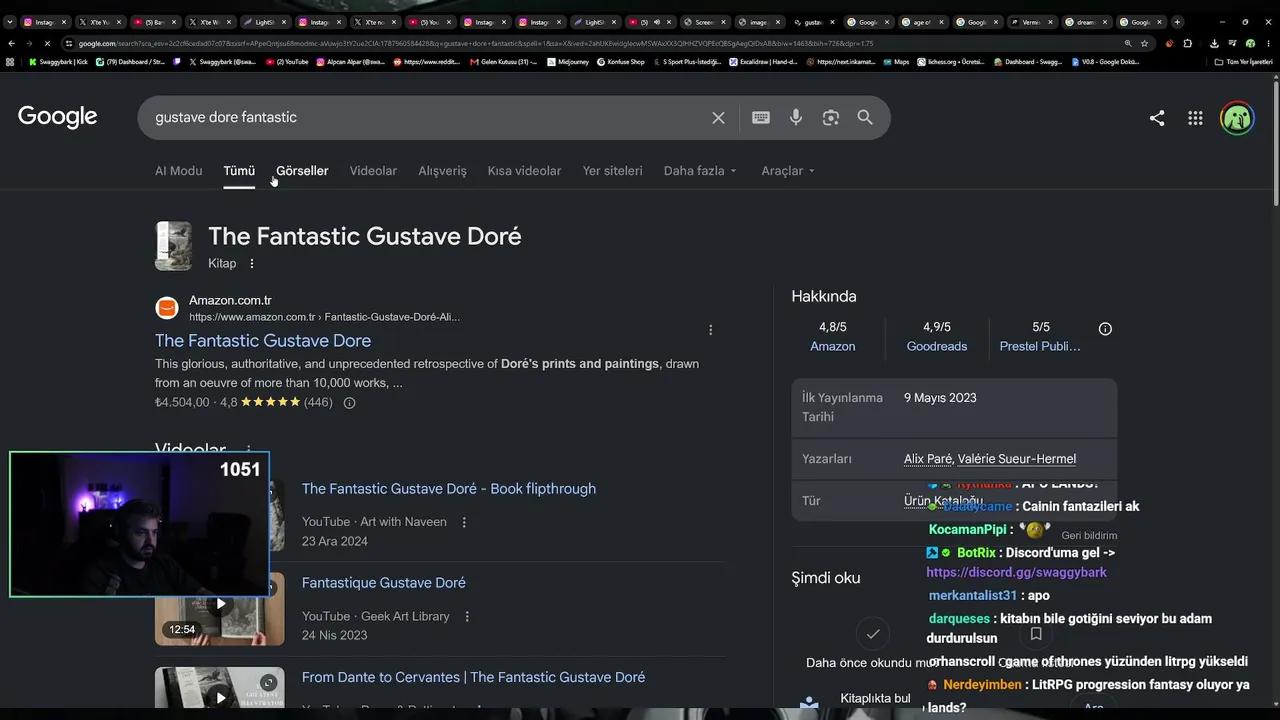The image size is (1280, 720).
Task: Click the Amazon.com.tr site favicon
Action: [x=167, y=308]
